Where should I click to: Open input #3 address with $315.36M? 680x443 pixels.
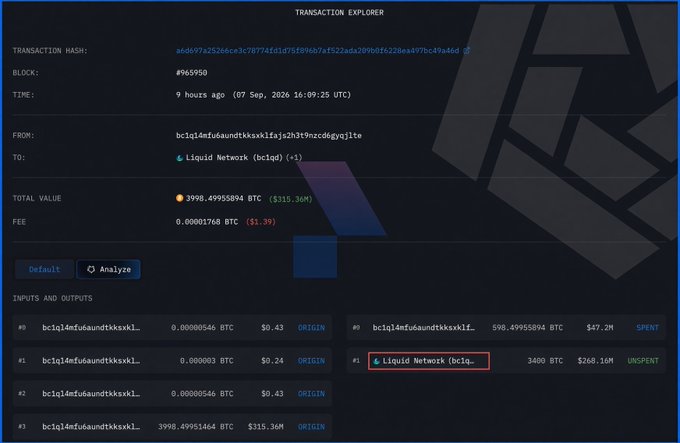(91, 426)
